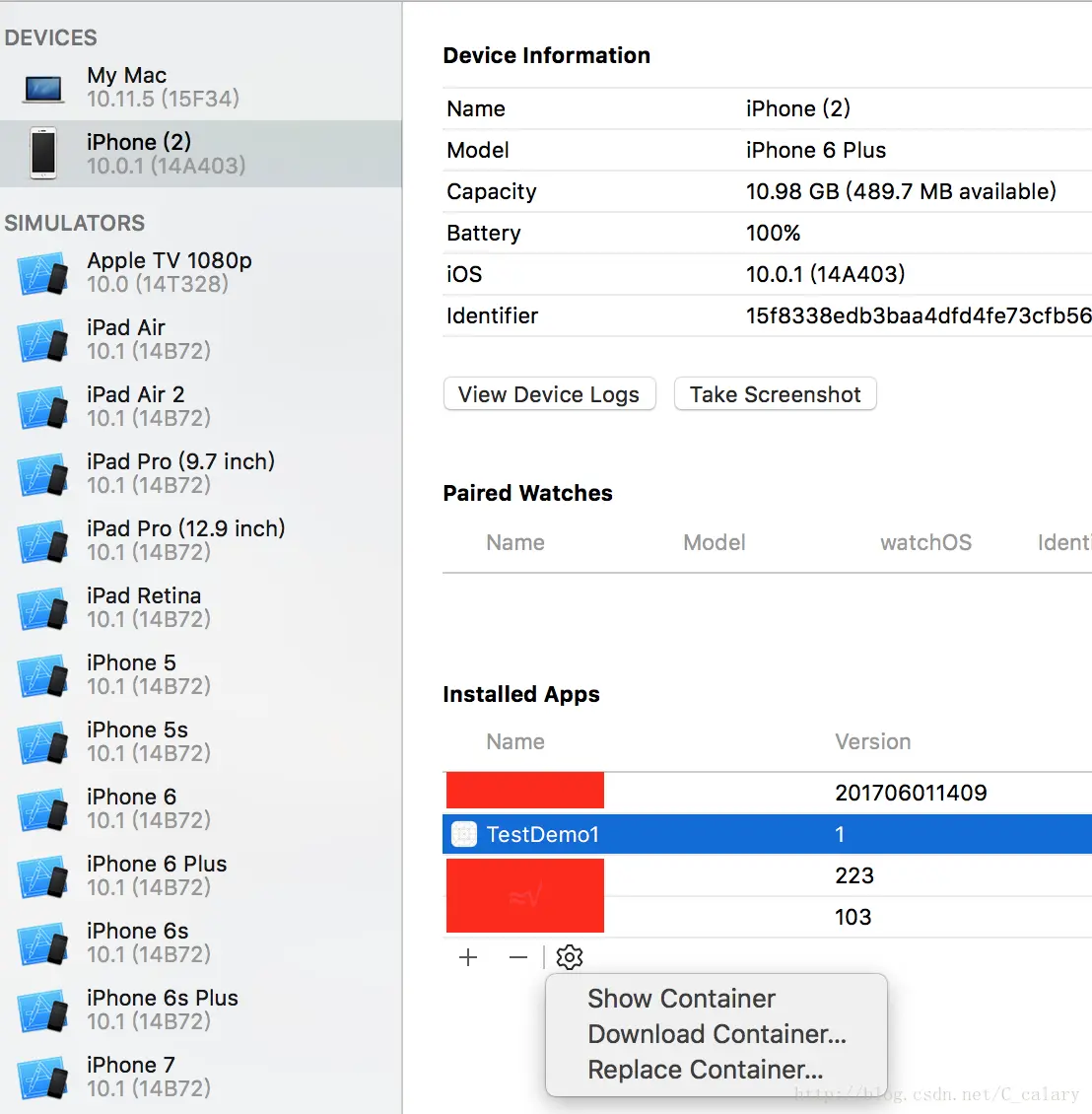
Task: Click the iPhone 6s simulator icon
Action: (43, 942)
